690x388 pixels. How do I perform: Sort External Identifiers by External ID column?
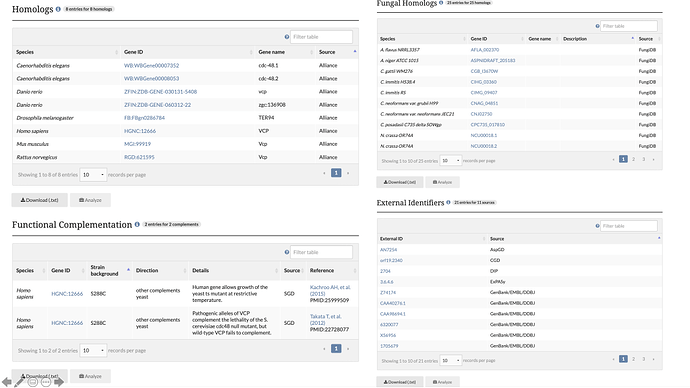432,238
